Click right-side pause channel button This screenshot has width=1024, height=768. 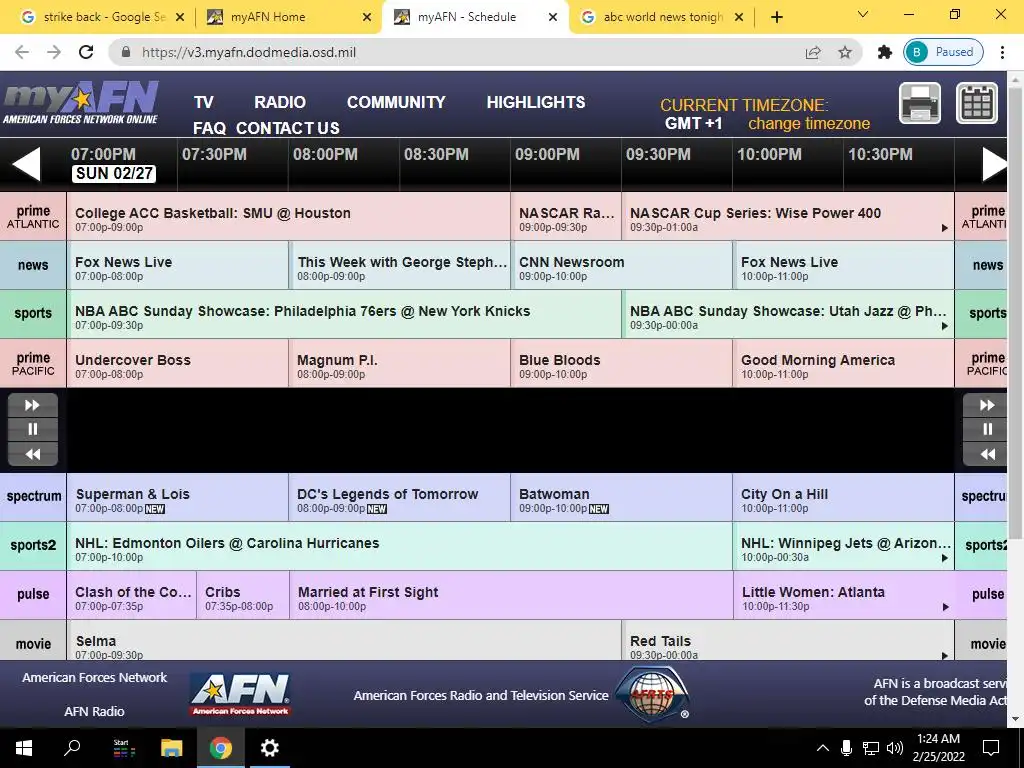click(987, 429)
